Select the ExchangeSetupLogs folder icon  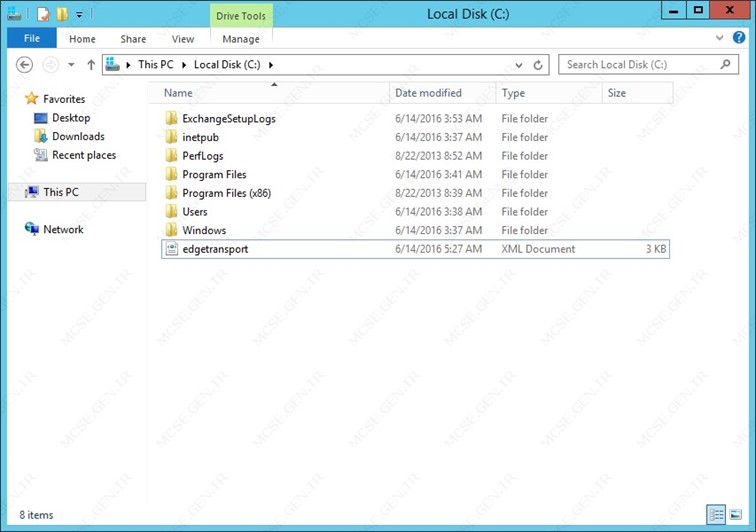tap(171, 118)
